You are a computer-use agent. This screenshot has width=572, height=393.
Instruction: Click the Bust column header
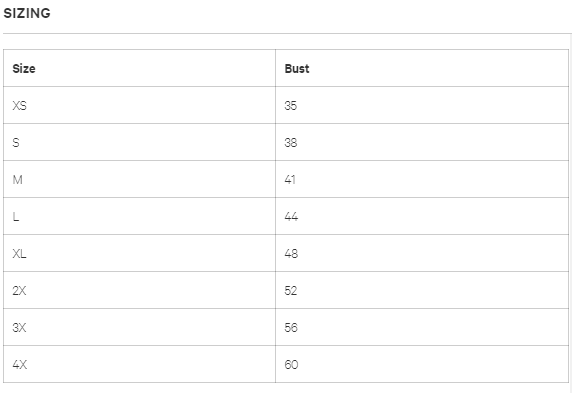(x=422, y=68)
